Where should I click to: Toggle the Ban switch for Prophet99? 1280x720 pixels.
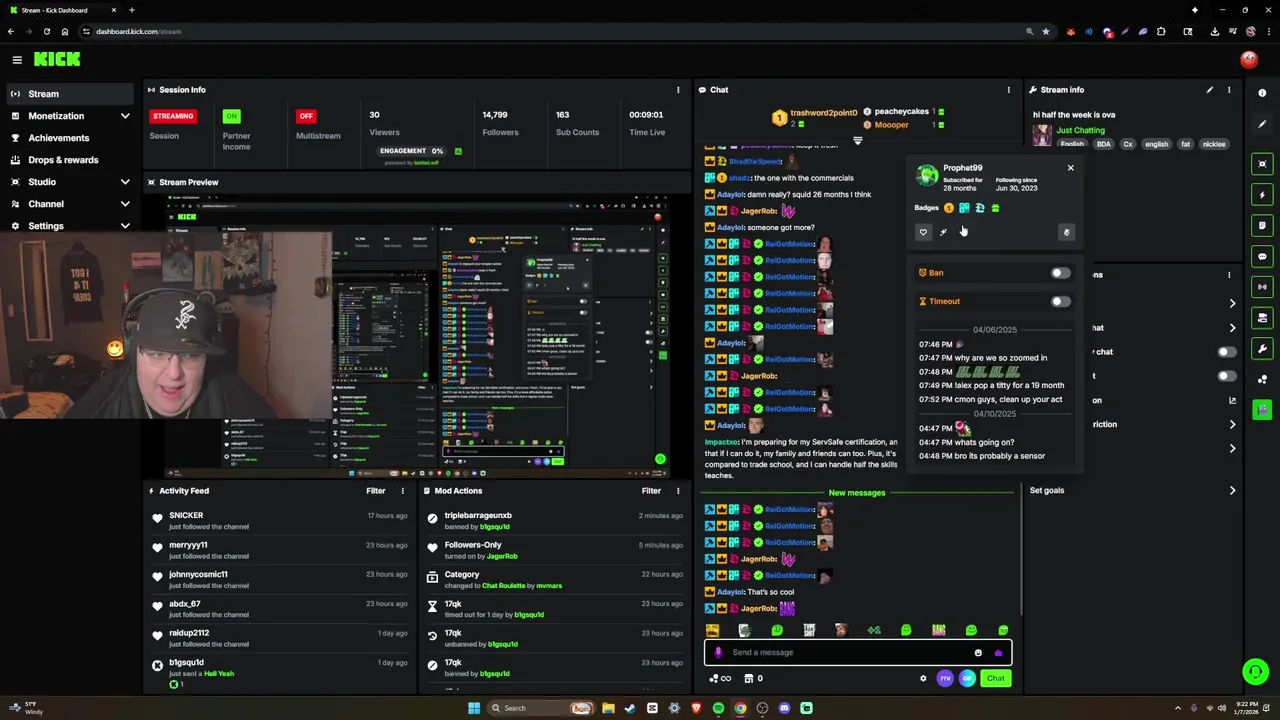[x=1060, y=273]
